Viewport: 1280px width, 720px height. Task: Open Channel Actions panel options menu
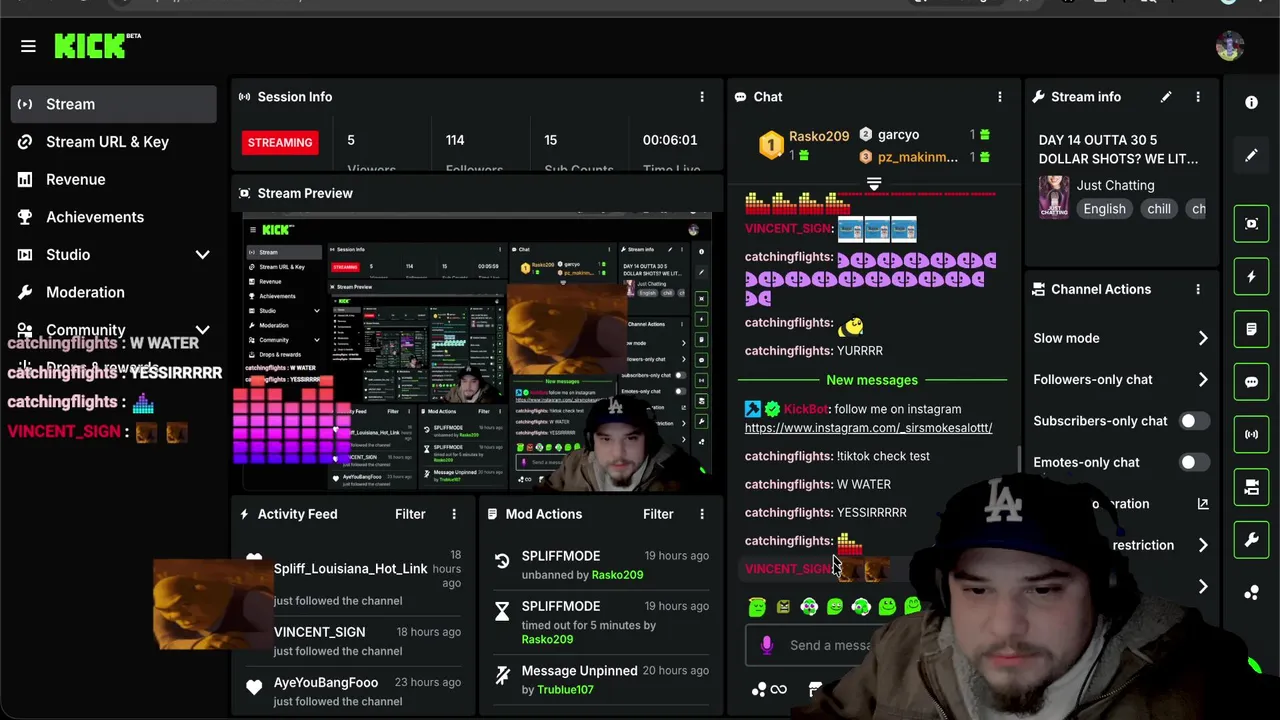pos(1198,289)
